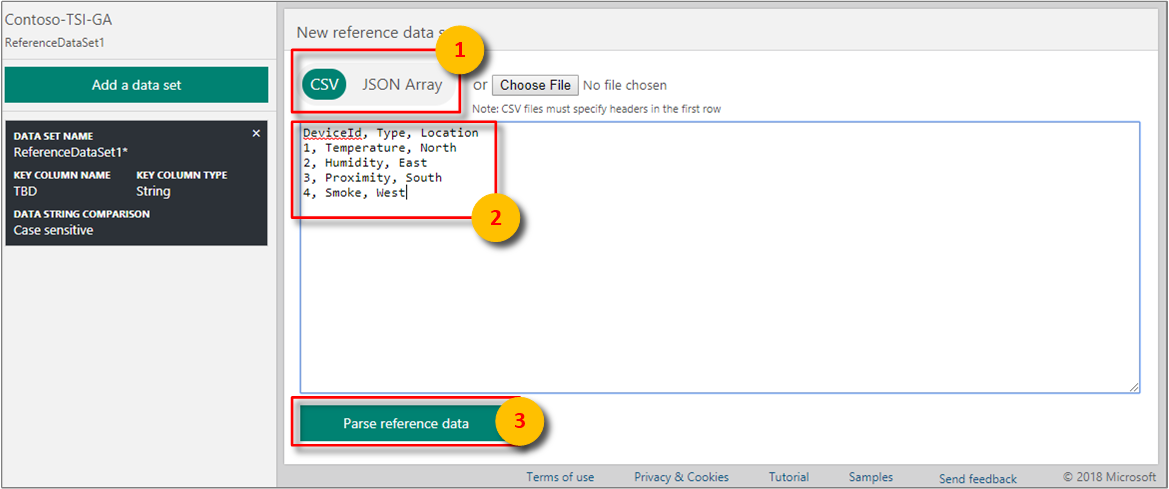Open the Privacy & Cookies link

point(681,477)
